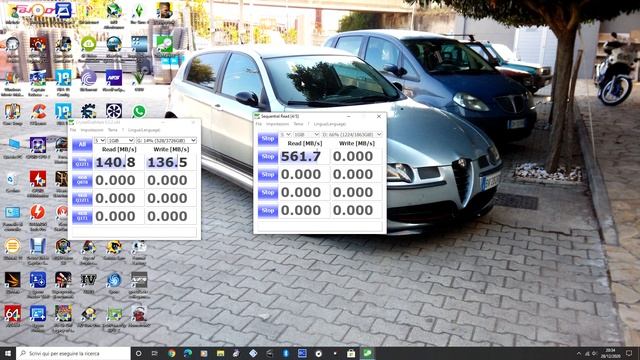Launch Microsoft Edge from the taskbar
640x360 pixels.
point(188,353)
